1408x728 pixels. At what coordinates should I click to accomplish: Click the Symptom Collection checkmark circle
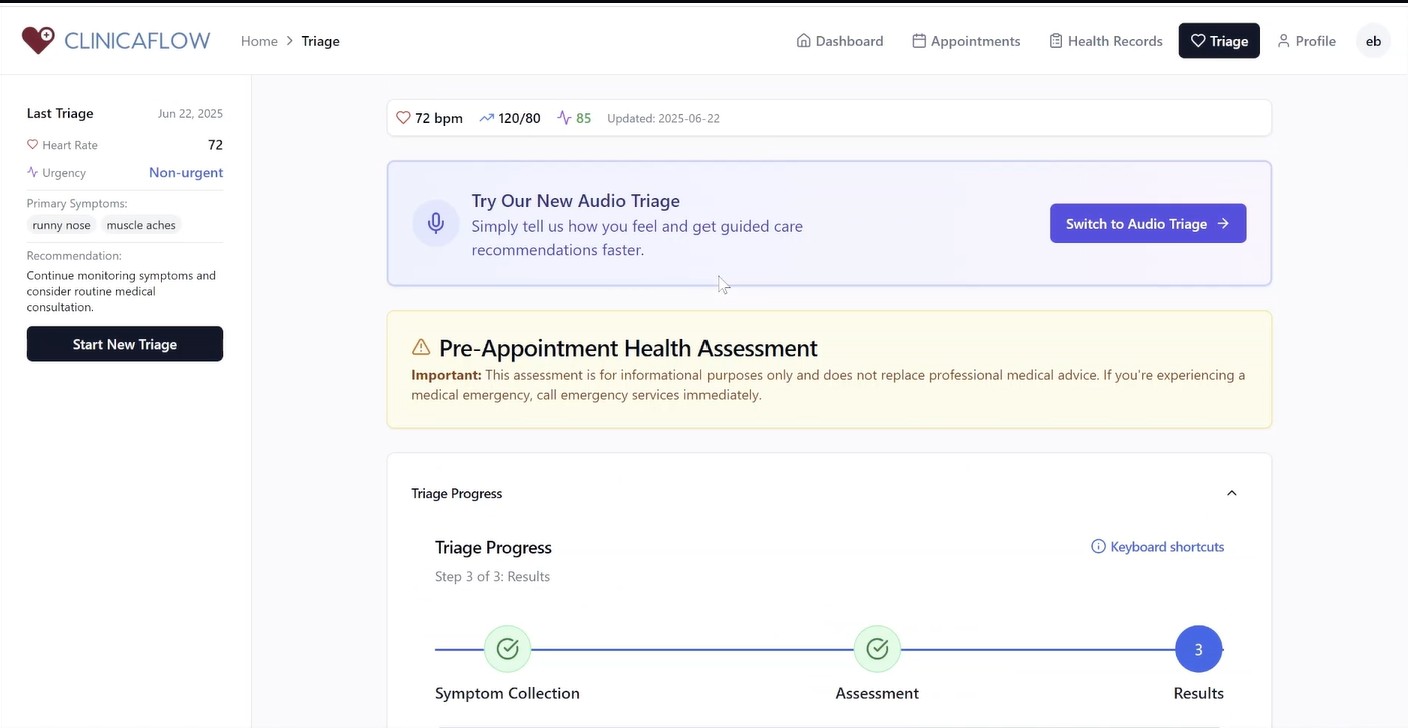pyautogui.click(x=507, y=648)
